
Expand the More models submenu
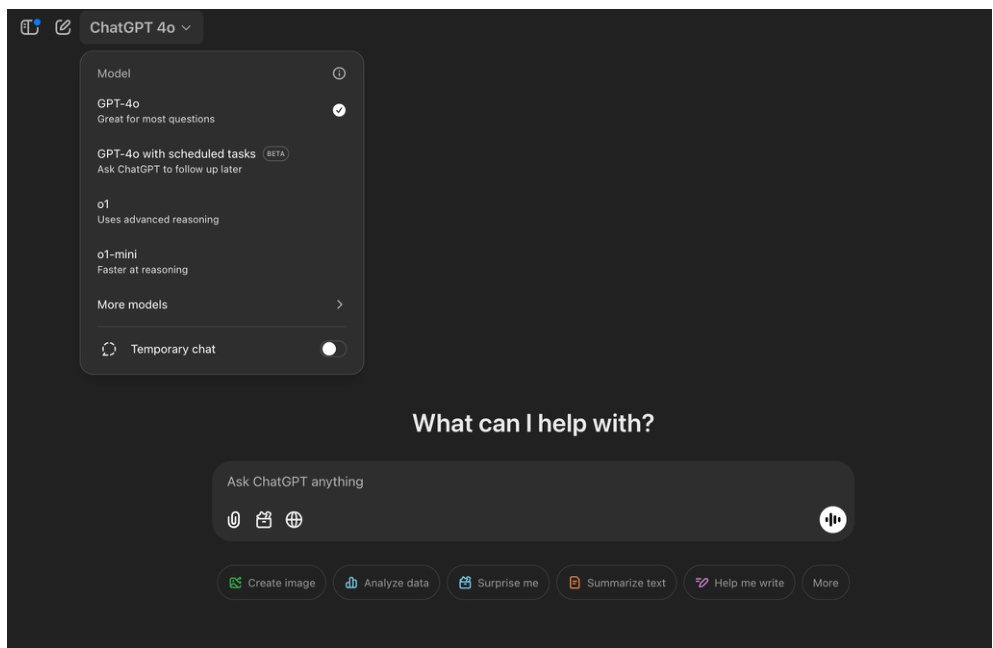tap(222, 305)
